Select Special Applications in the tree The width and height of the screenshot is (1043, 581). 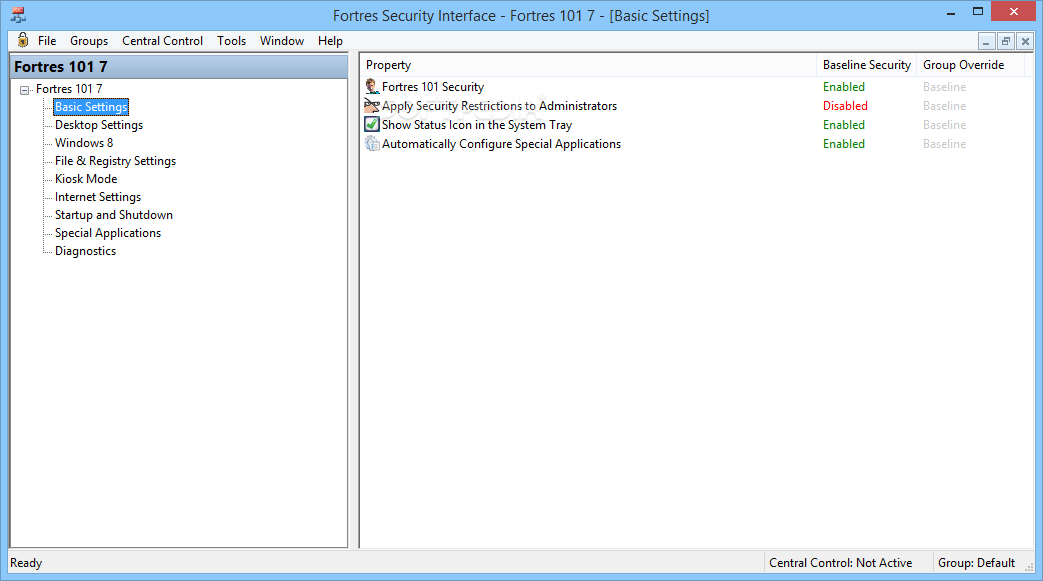(x=108, y=232)
